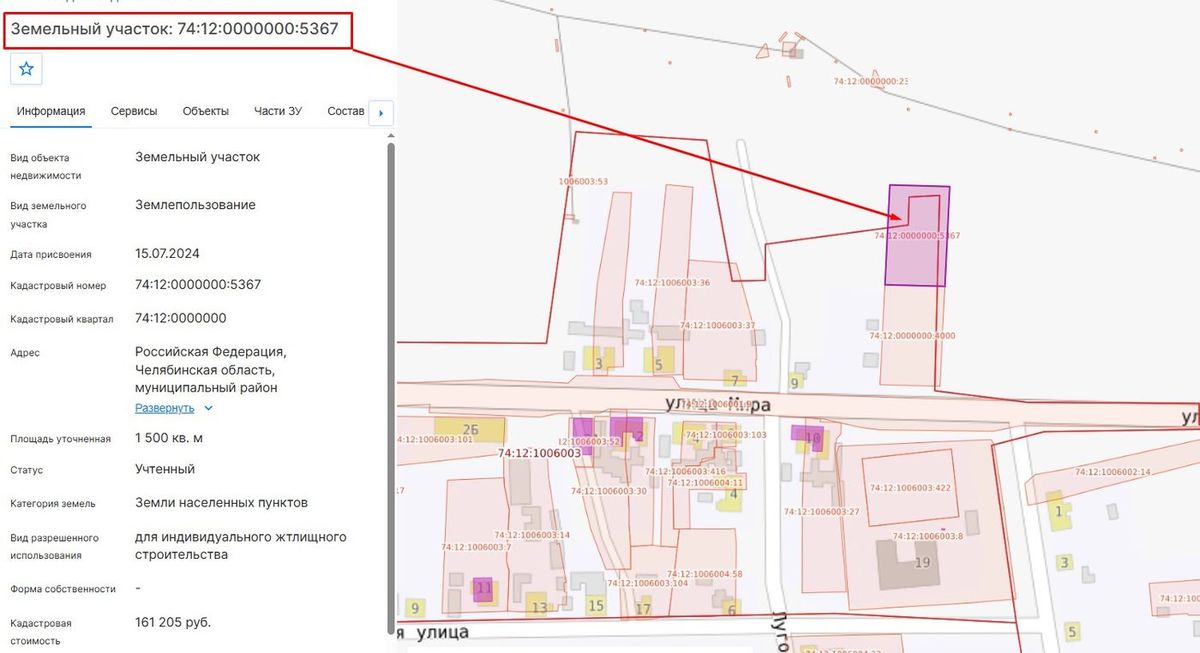Open the Информация tab
This screenshot has height=653, width=1200.
[51, 111]
